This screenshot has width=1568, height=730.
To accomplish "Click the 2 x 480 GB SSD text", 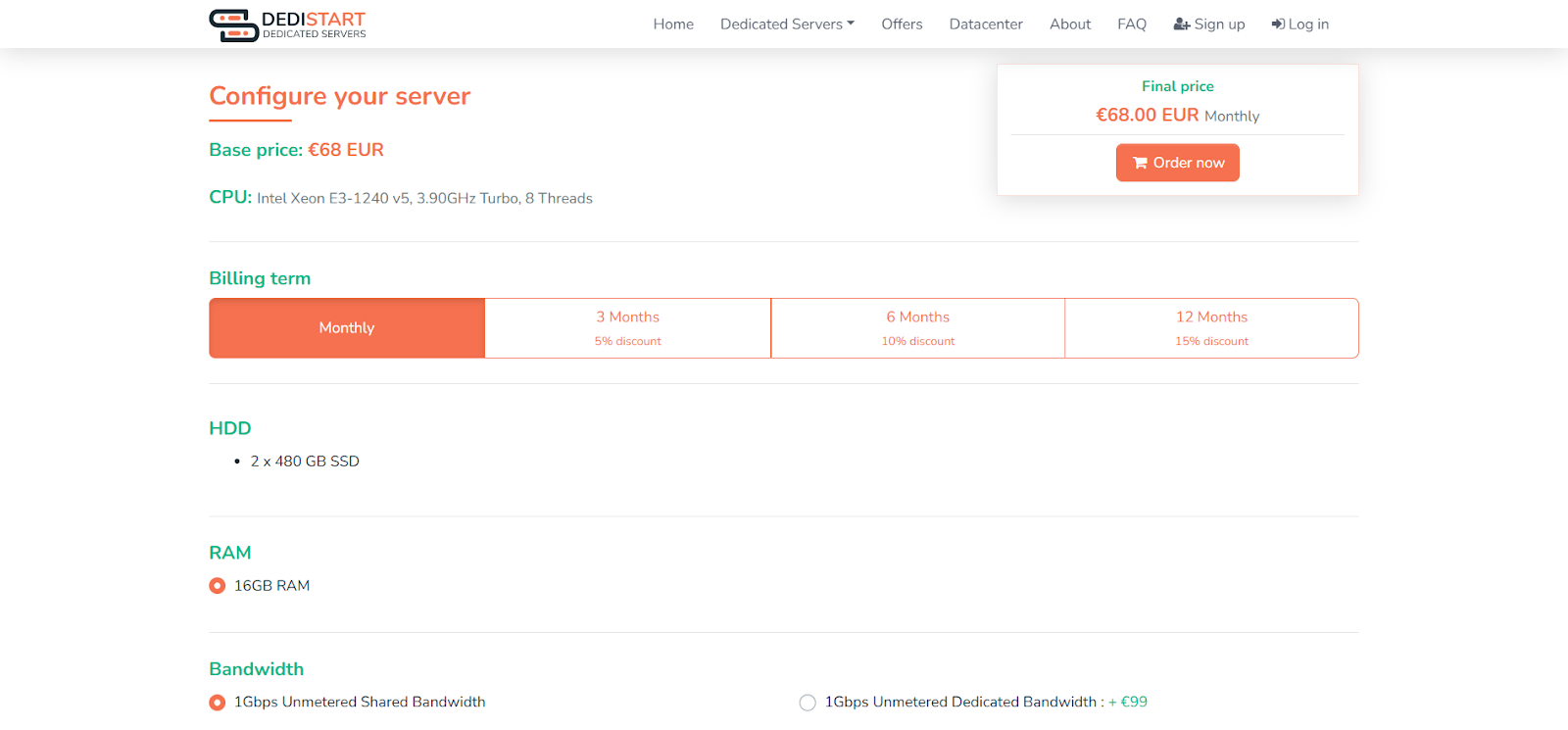I will [305, 462].
